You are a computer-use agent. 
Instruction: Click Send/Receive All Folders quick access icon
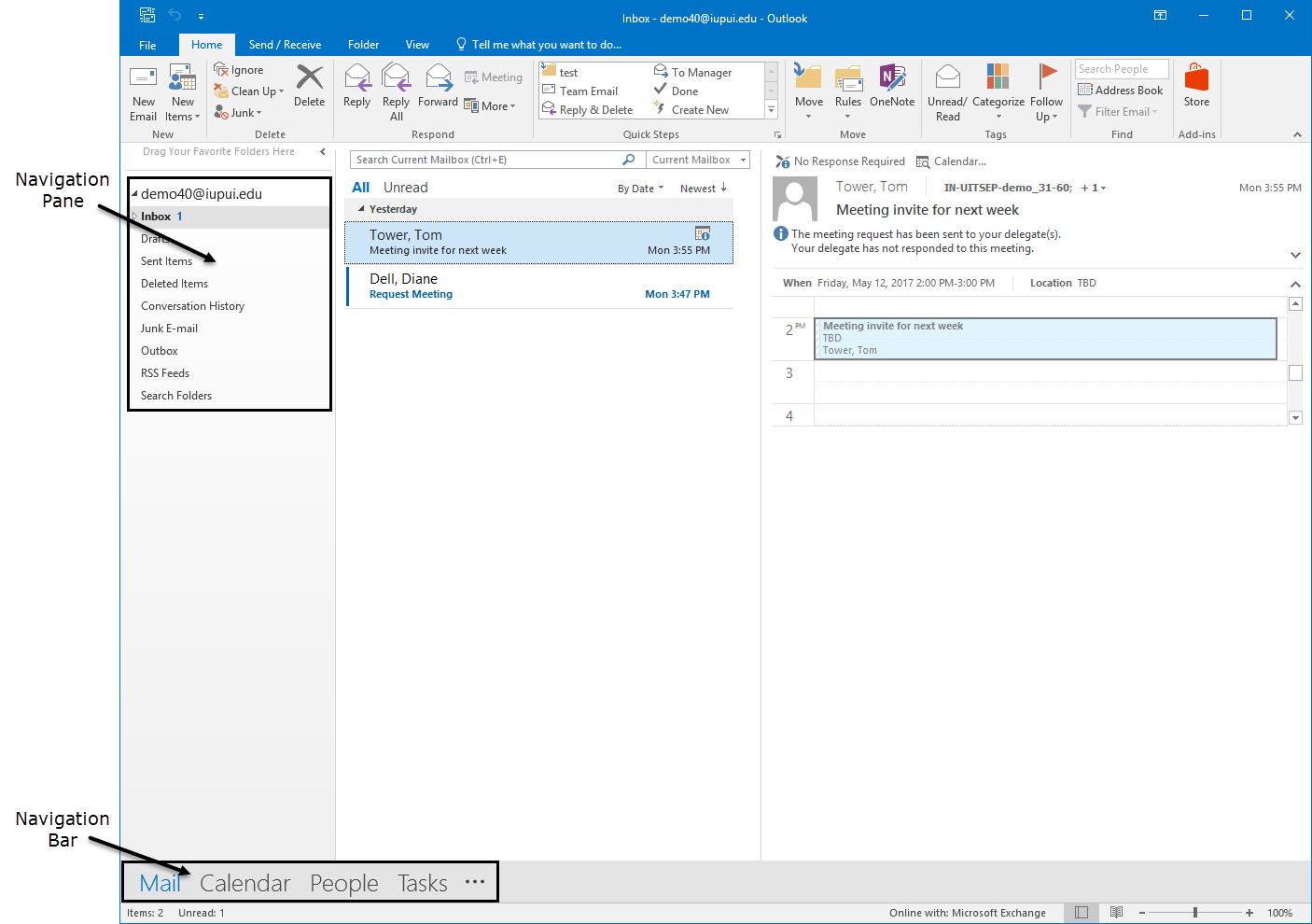click(147, 15)
